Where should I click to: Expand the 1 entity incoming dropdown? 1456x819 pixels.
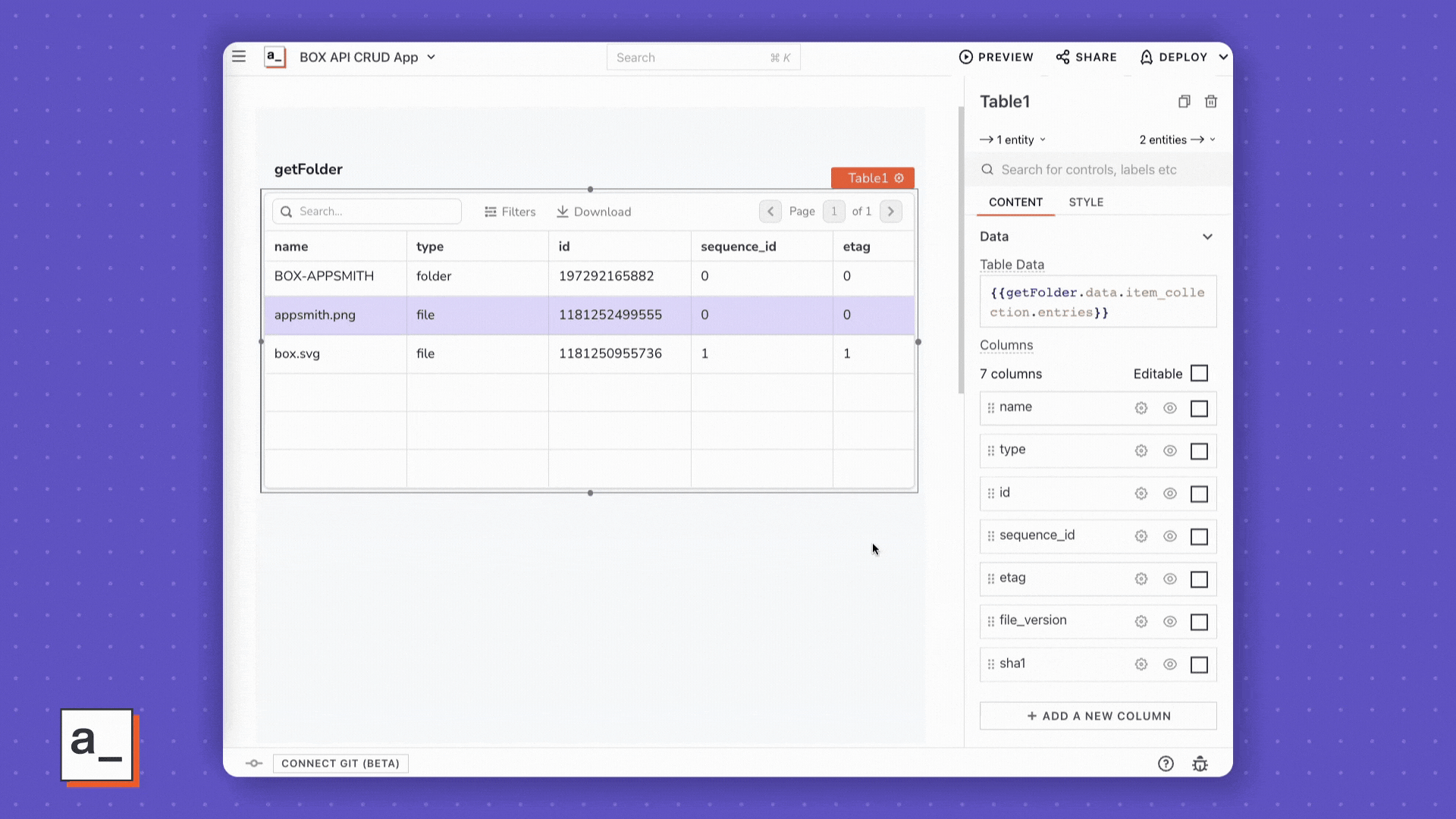coord(1013,140)
